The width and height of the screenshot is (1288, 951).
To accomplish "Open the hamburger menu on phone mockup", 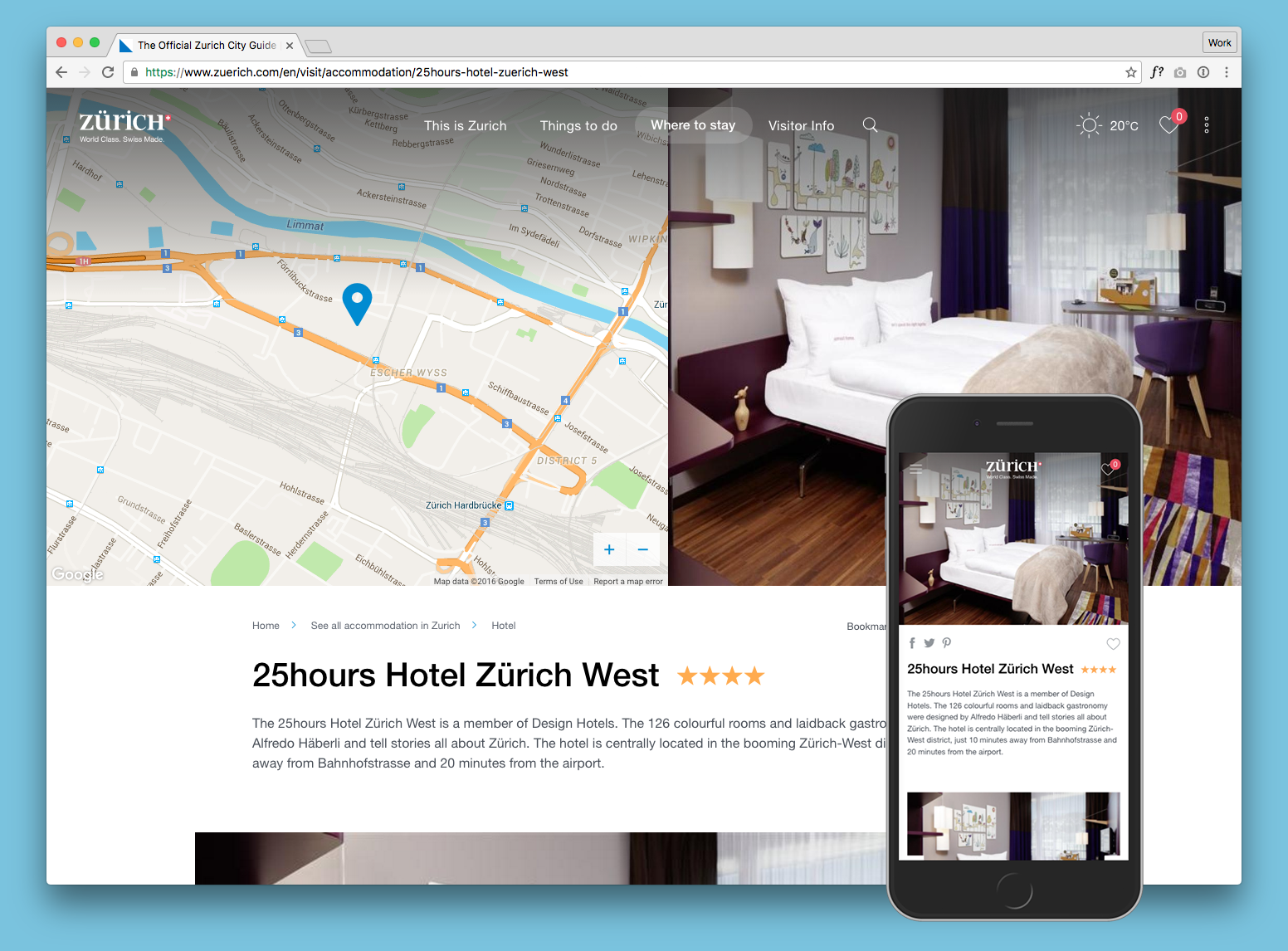I will (916, 469).
